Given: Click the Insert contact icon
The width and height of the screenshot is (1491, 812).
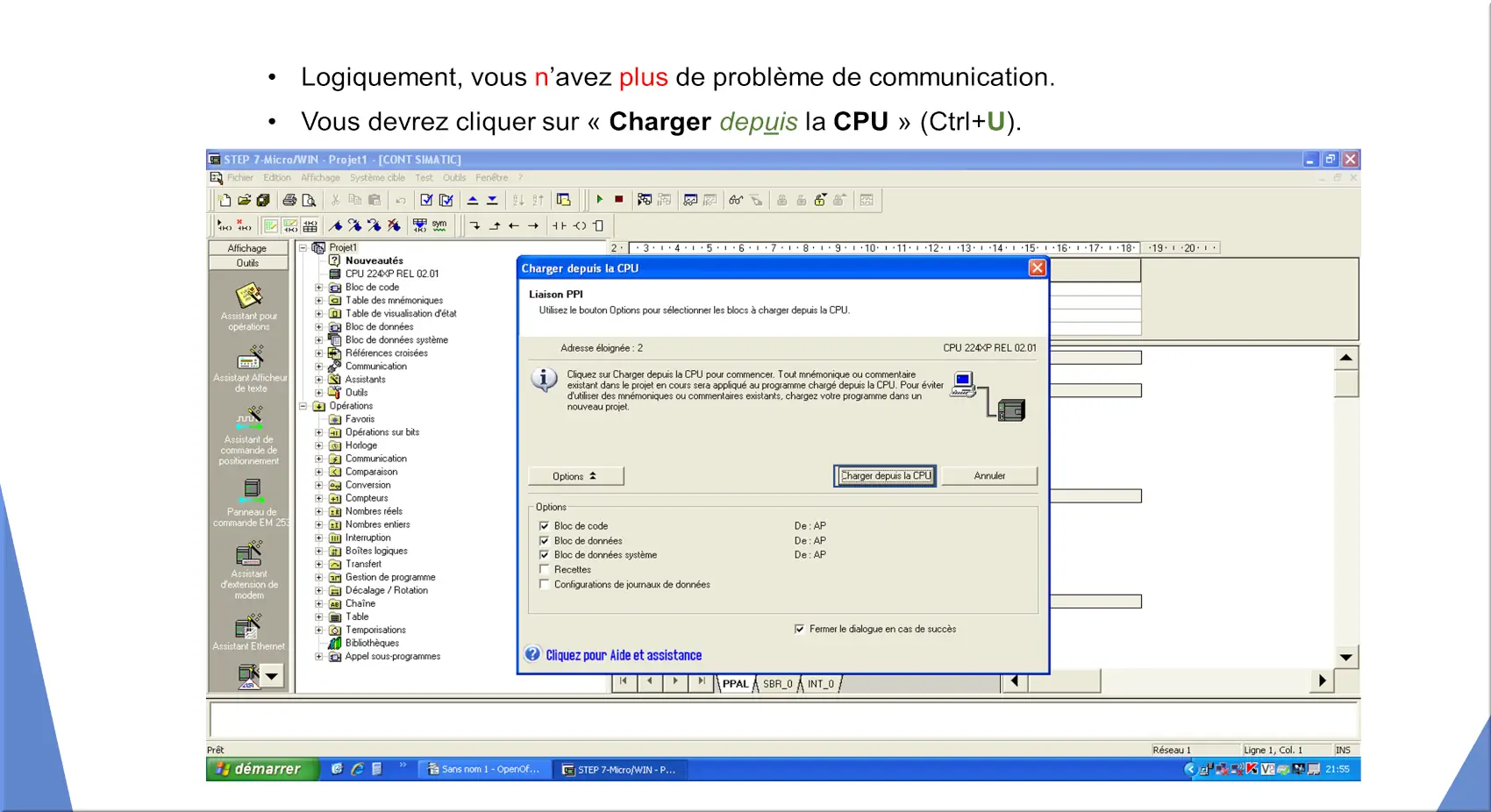Looking at the screenshot, I should tap(560, 225).
